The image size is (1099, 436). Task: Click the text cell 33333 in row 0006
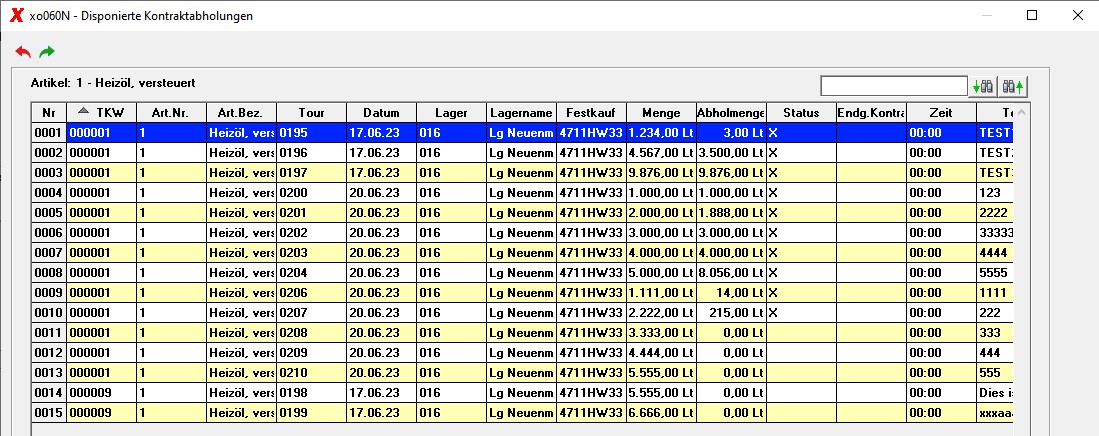(x=995, y=233)
